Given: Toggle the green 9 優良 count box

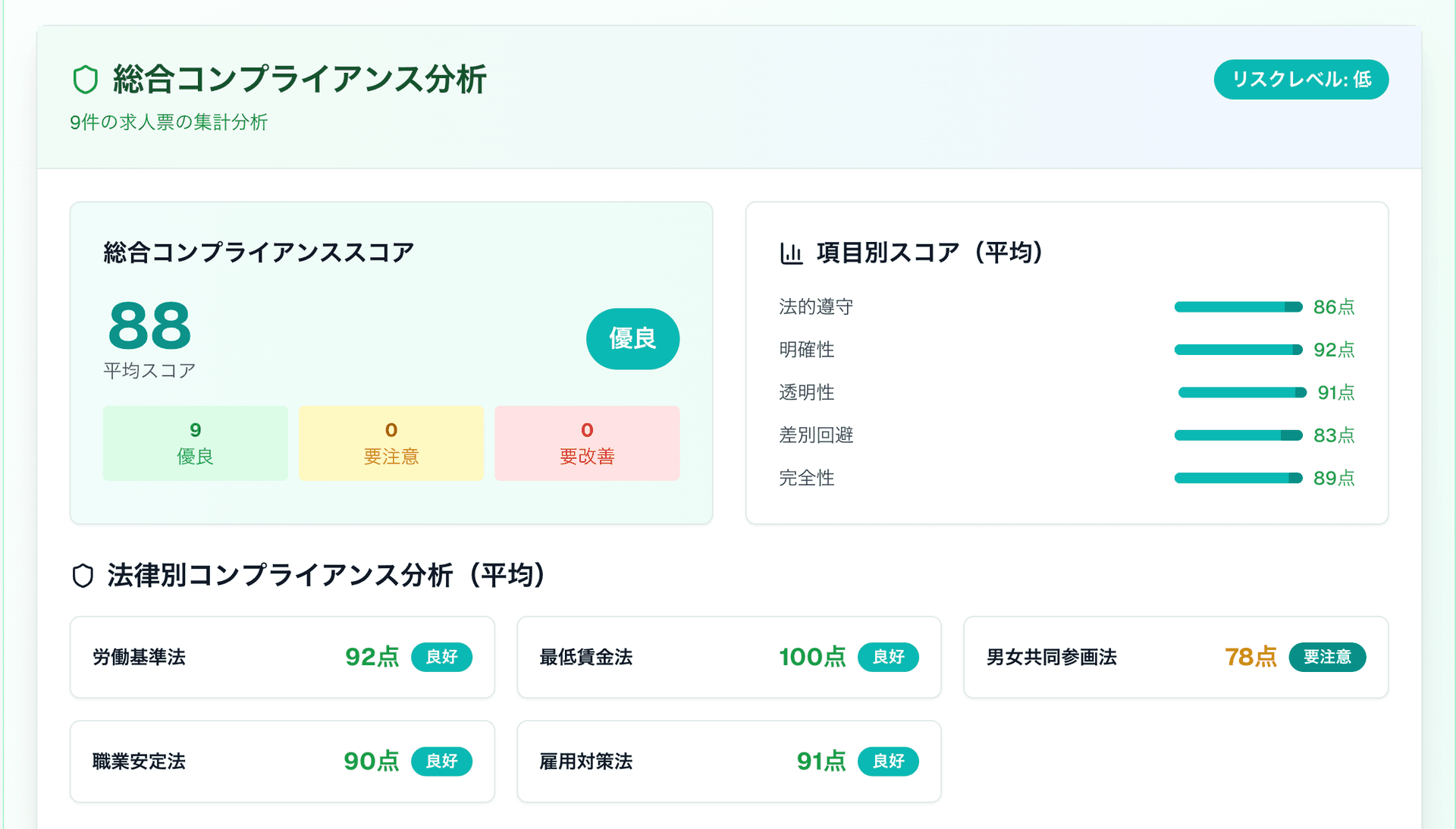Looking at the screenshot, I should 195,443.
